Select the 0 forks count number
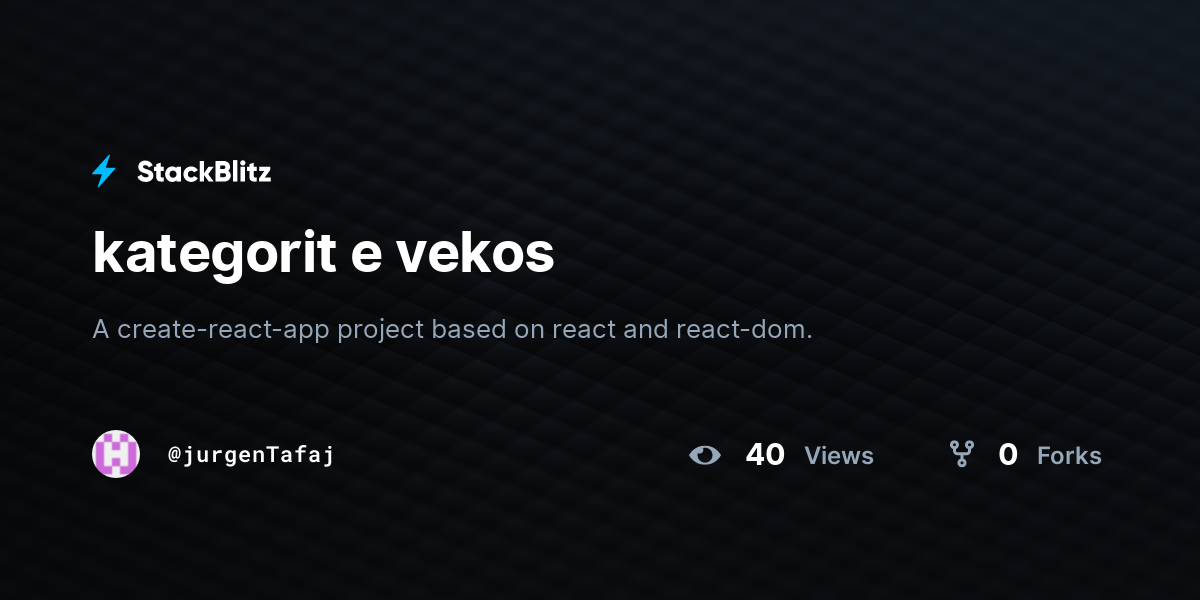 click(x=1008, y=455)
